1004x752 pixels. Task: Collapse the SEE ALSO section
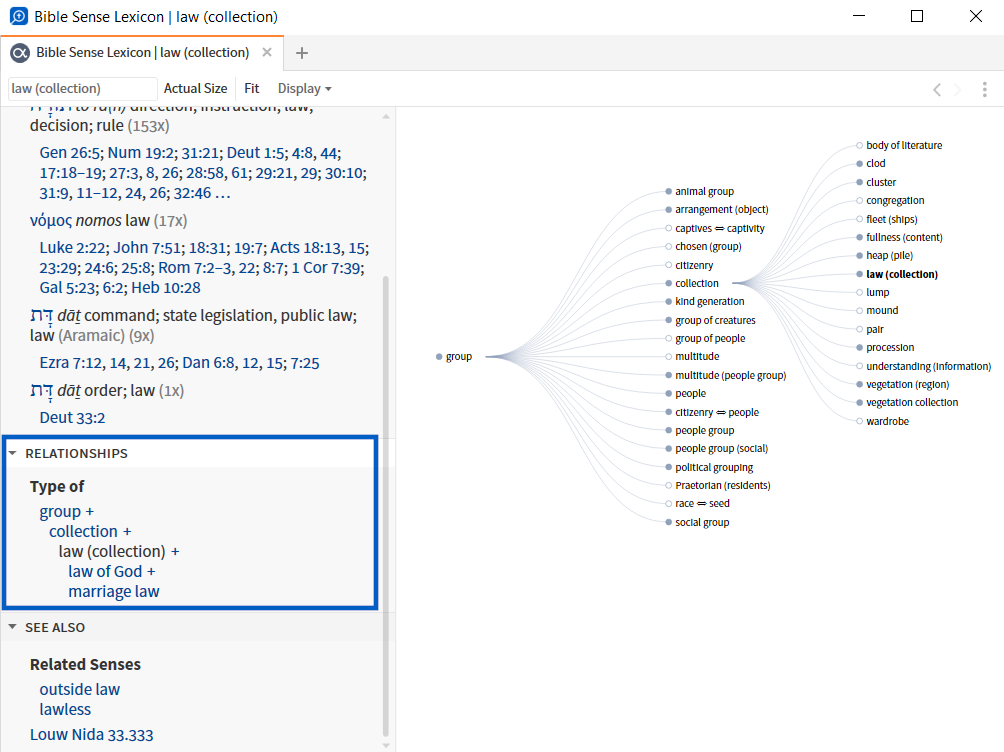click(13, 627)
